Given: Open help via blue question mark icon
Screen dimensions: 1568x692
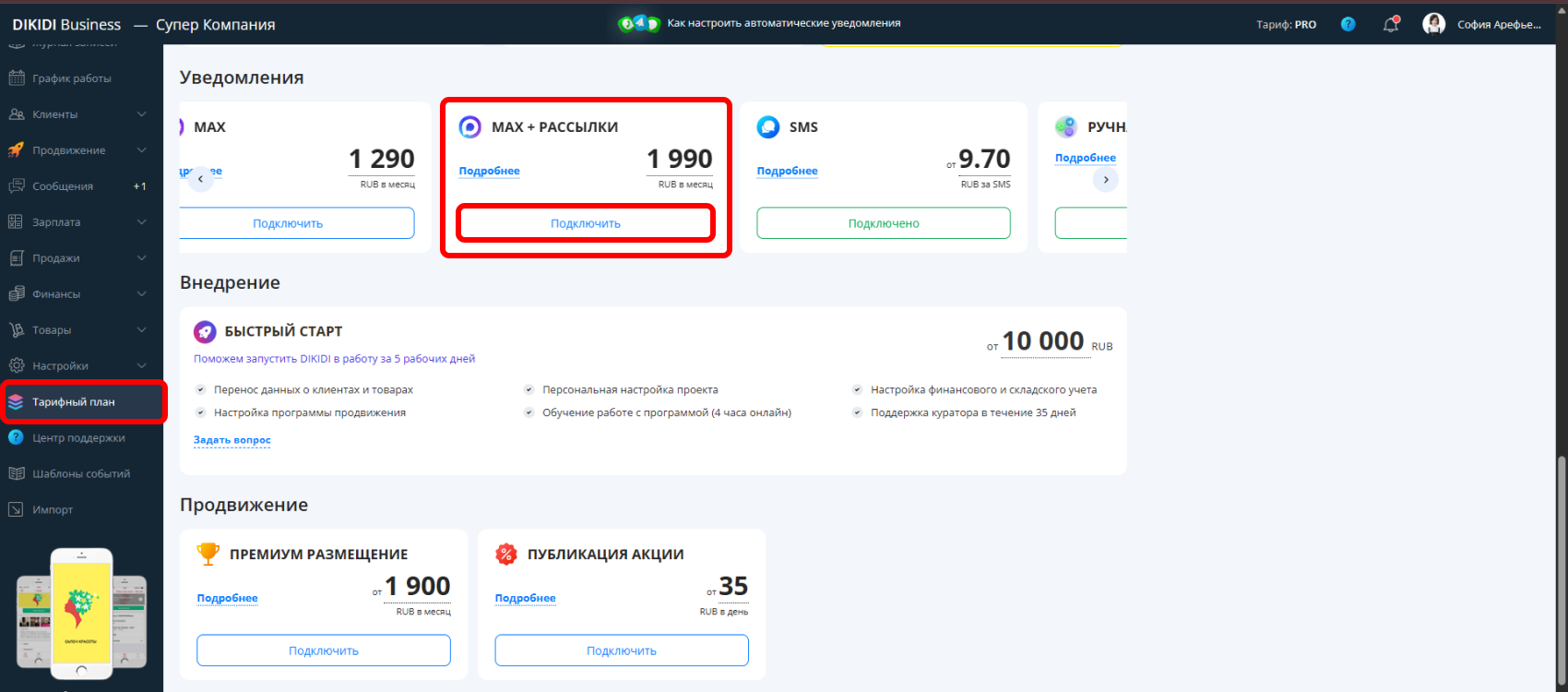Looking at the screenshot, I should coord(1348,25).
